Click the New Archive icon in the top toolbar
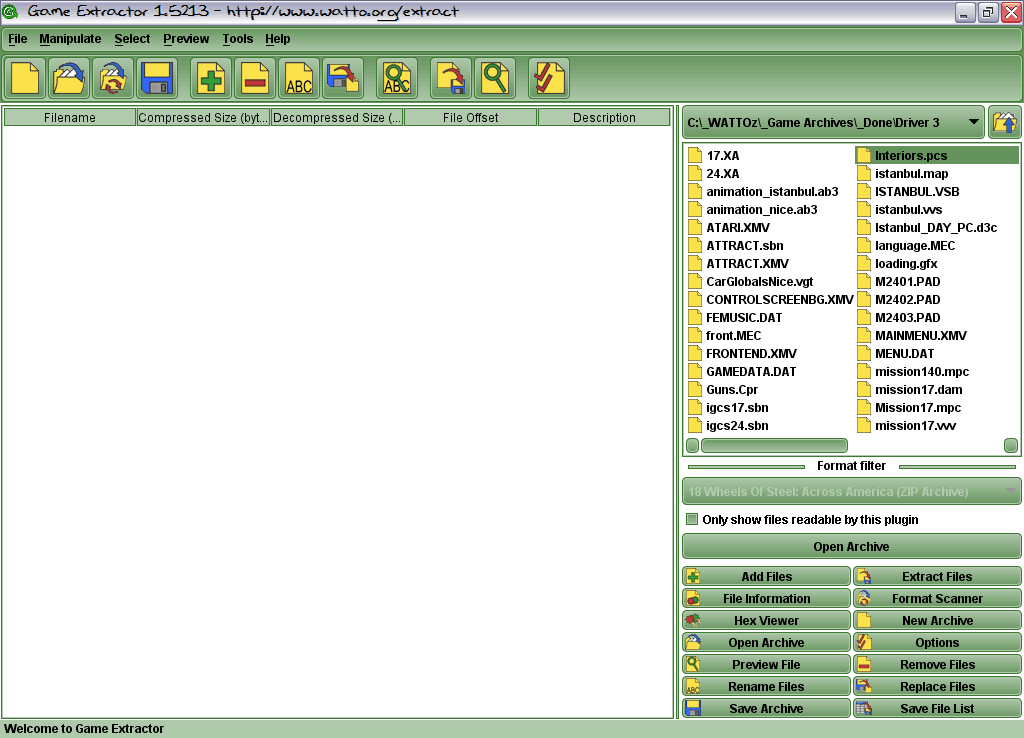 click(25, 78)
